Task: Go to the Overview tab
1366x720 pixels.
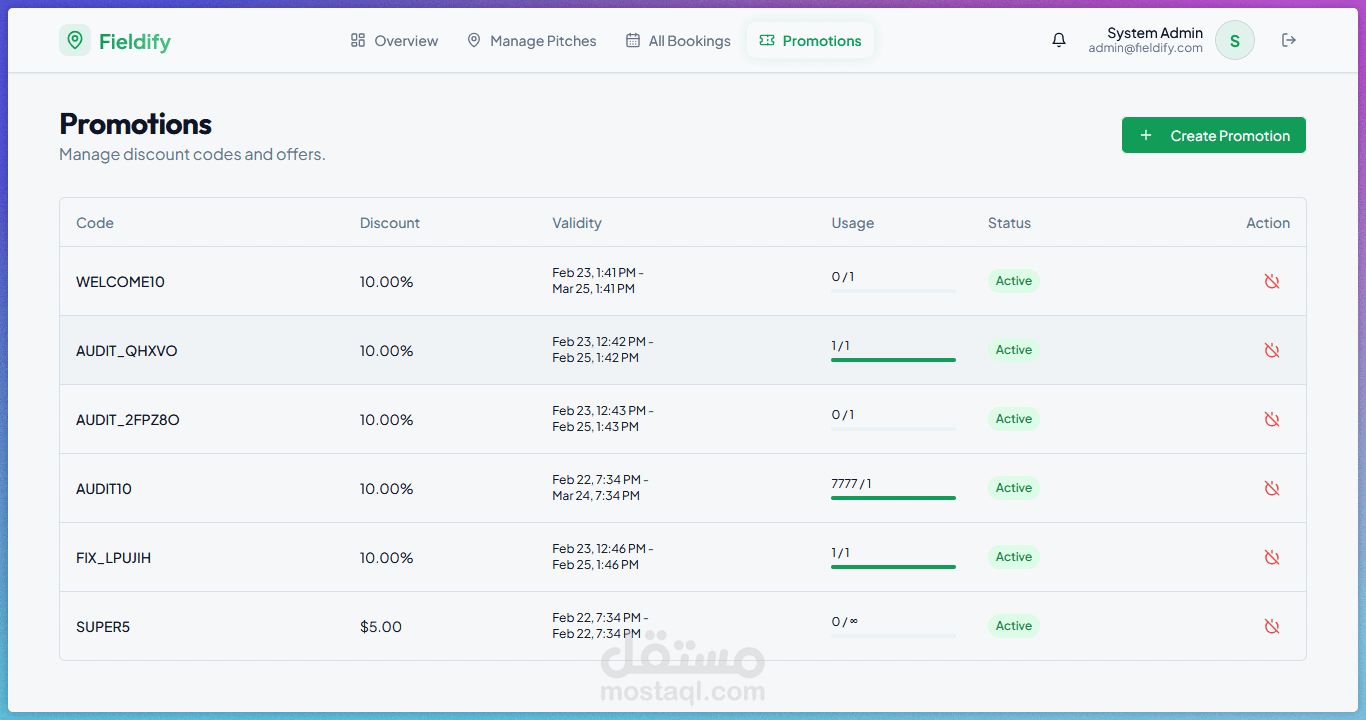Action: point(394,41)
